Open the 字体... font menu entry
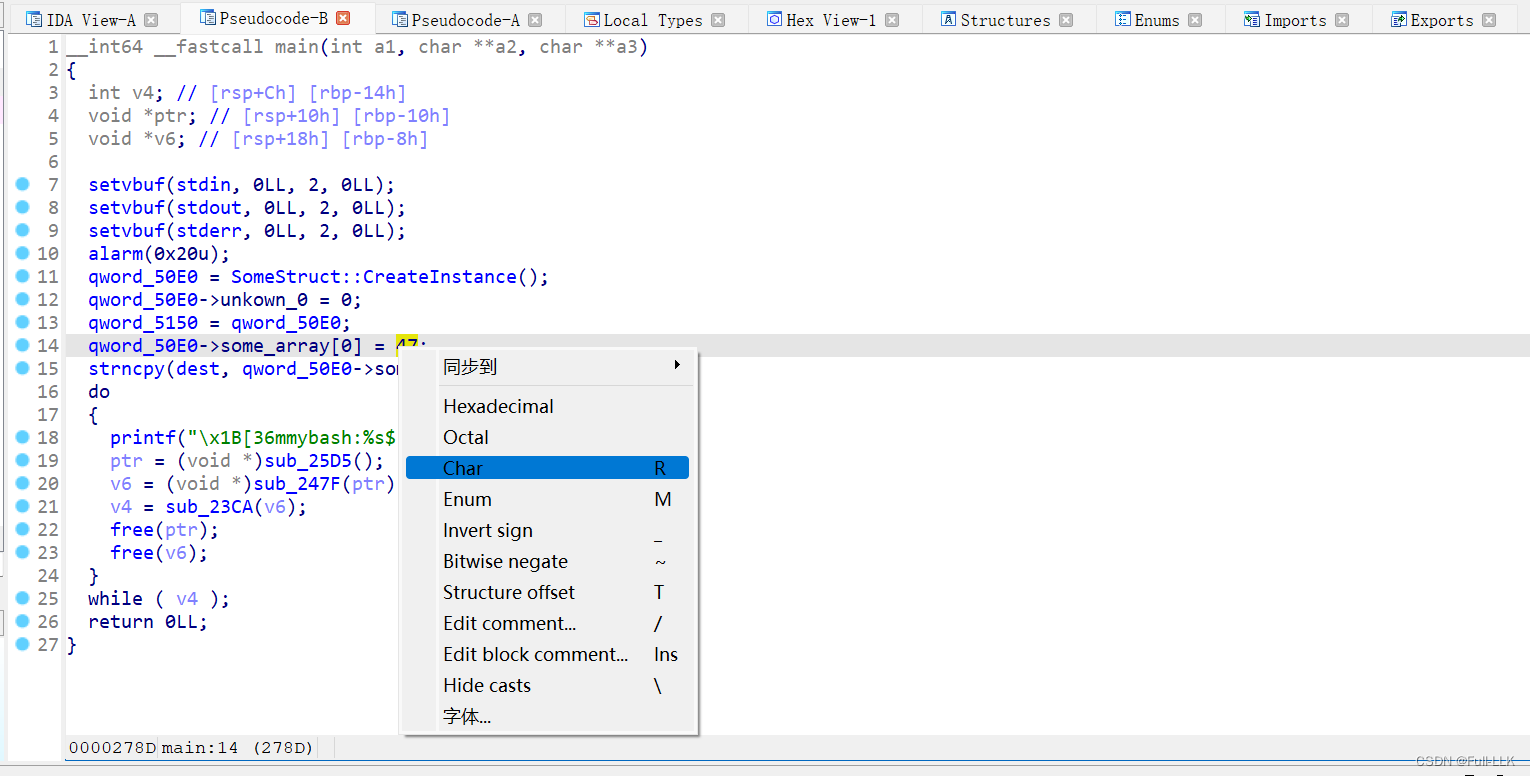This screenshot has width=1530, height=776. [x=547, y=716]
